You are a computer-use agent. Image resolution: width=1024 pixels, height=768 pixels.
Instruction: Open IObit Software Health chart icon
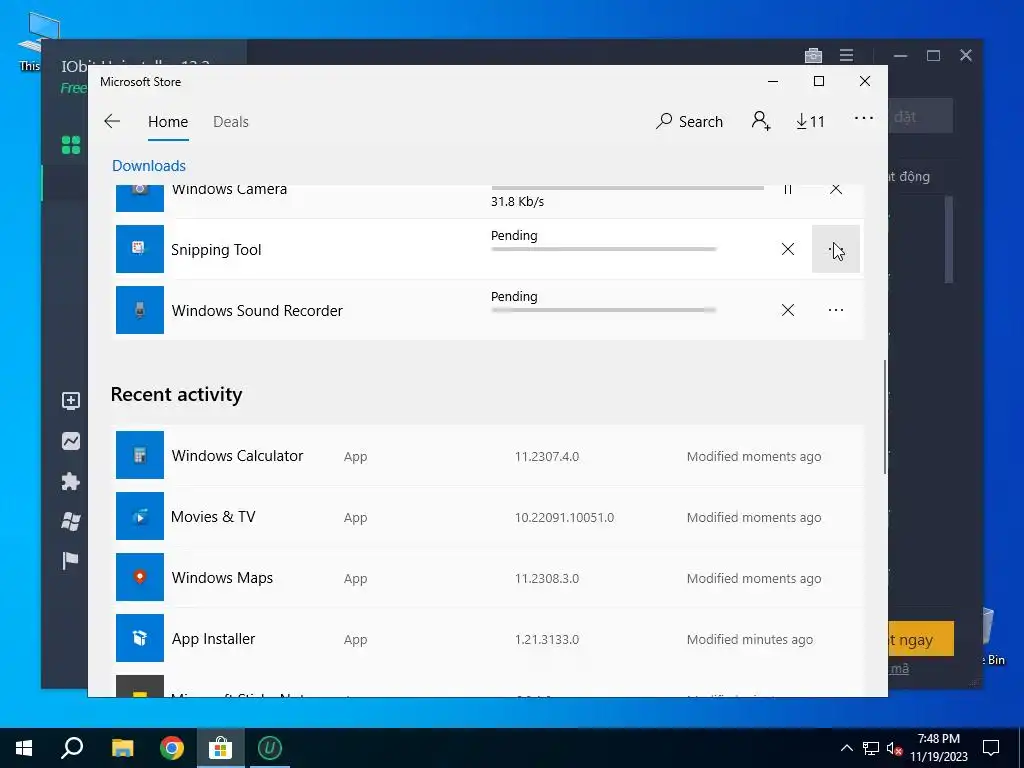[71, 441]
